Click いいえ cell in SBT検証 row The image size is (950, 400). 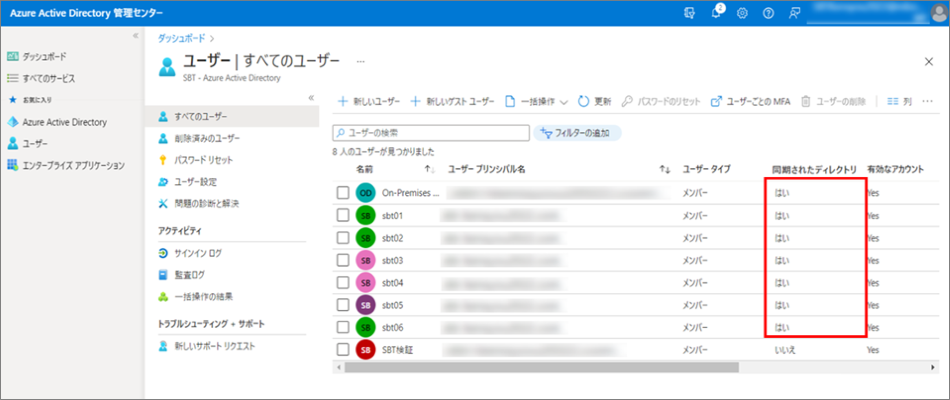point(785,350)
